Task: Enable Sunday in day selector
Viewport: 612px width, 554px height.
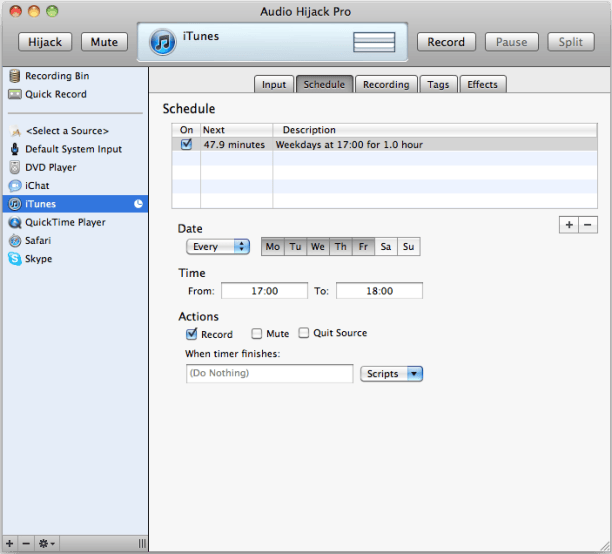Action: pos(409,246)
